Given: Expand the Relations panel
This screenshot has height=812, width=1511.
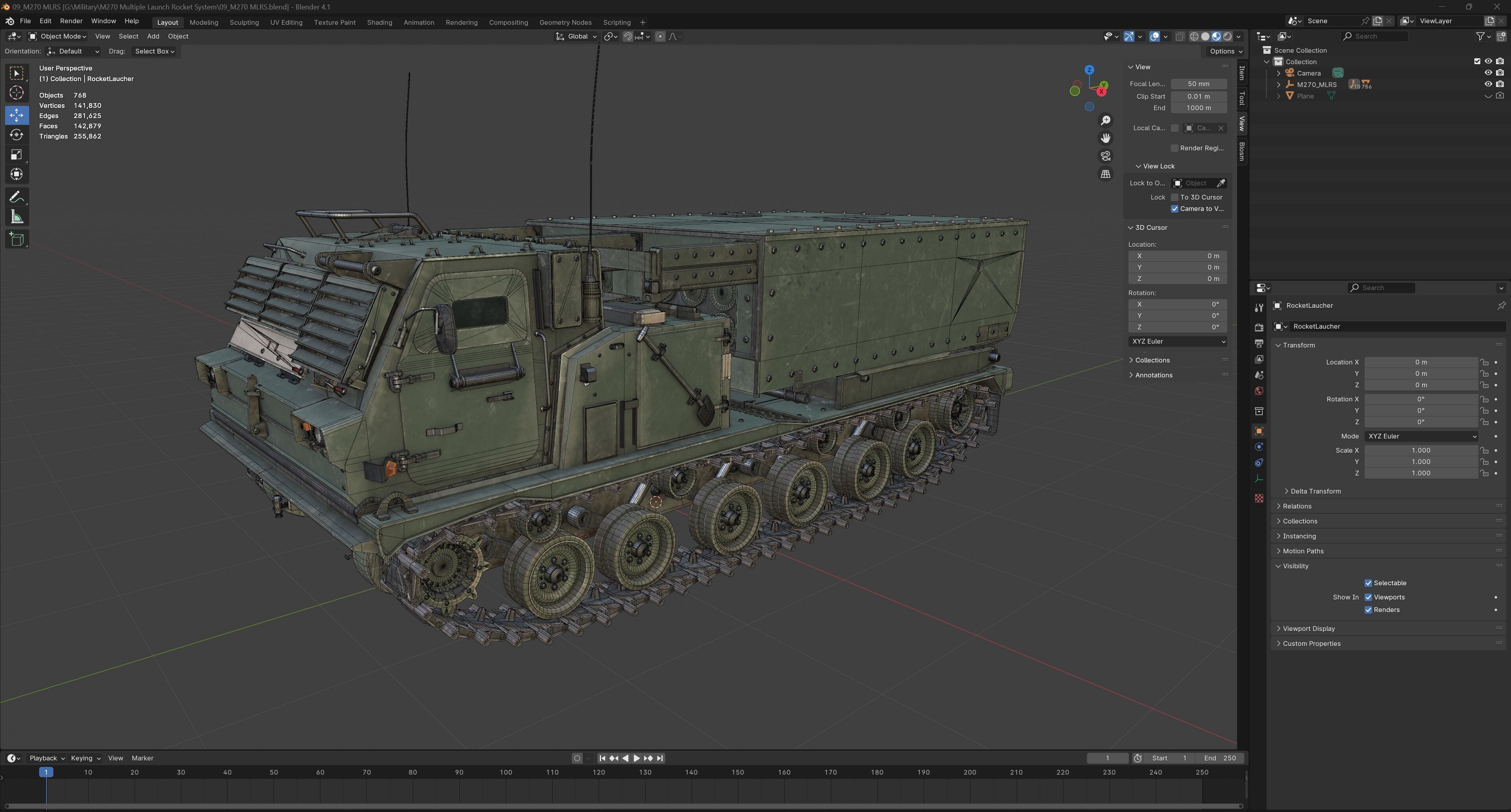Looking at the screenshot, I should 1297,506.
